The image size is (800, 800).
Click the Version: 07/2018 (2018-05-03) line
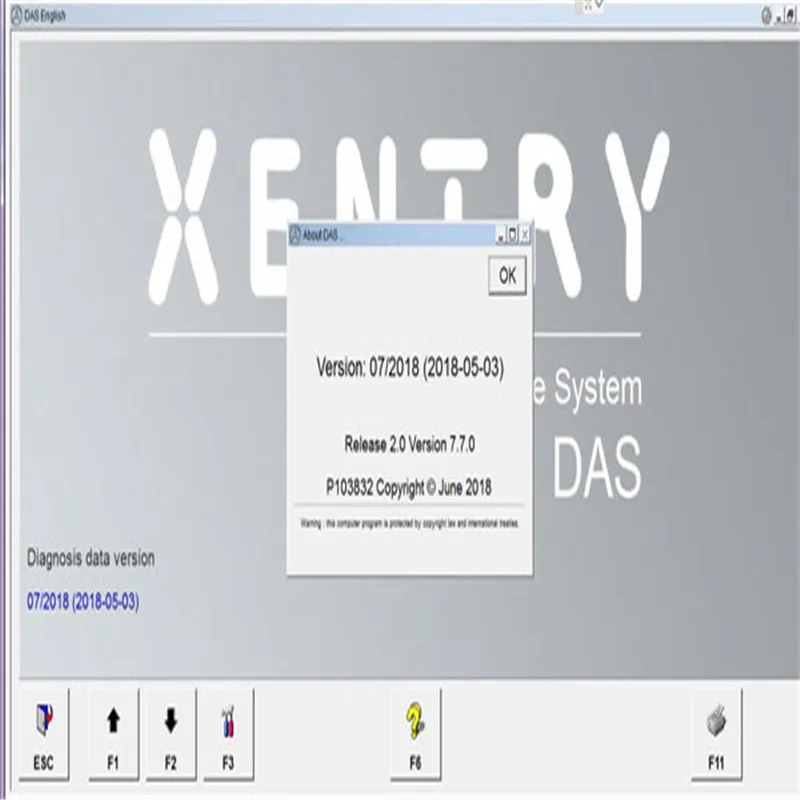410,367
